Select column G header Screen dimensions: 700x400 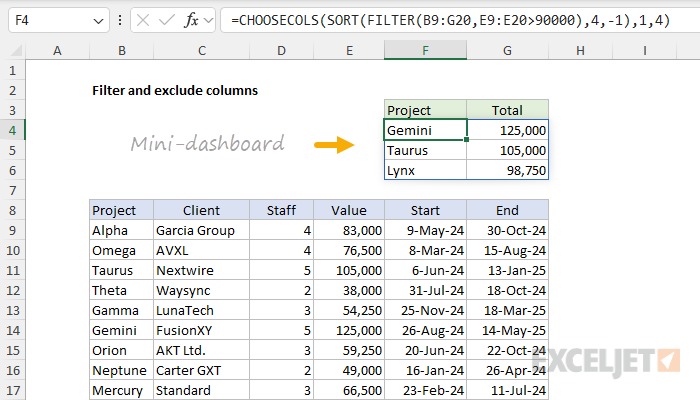508,50
